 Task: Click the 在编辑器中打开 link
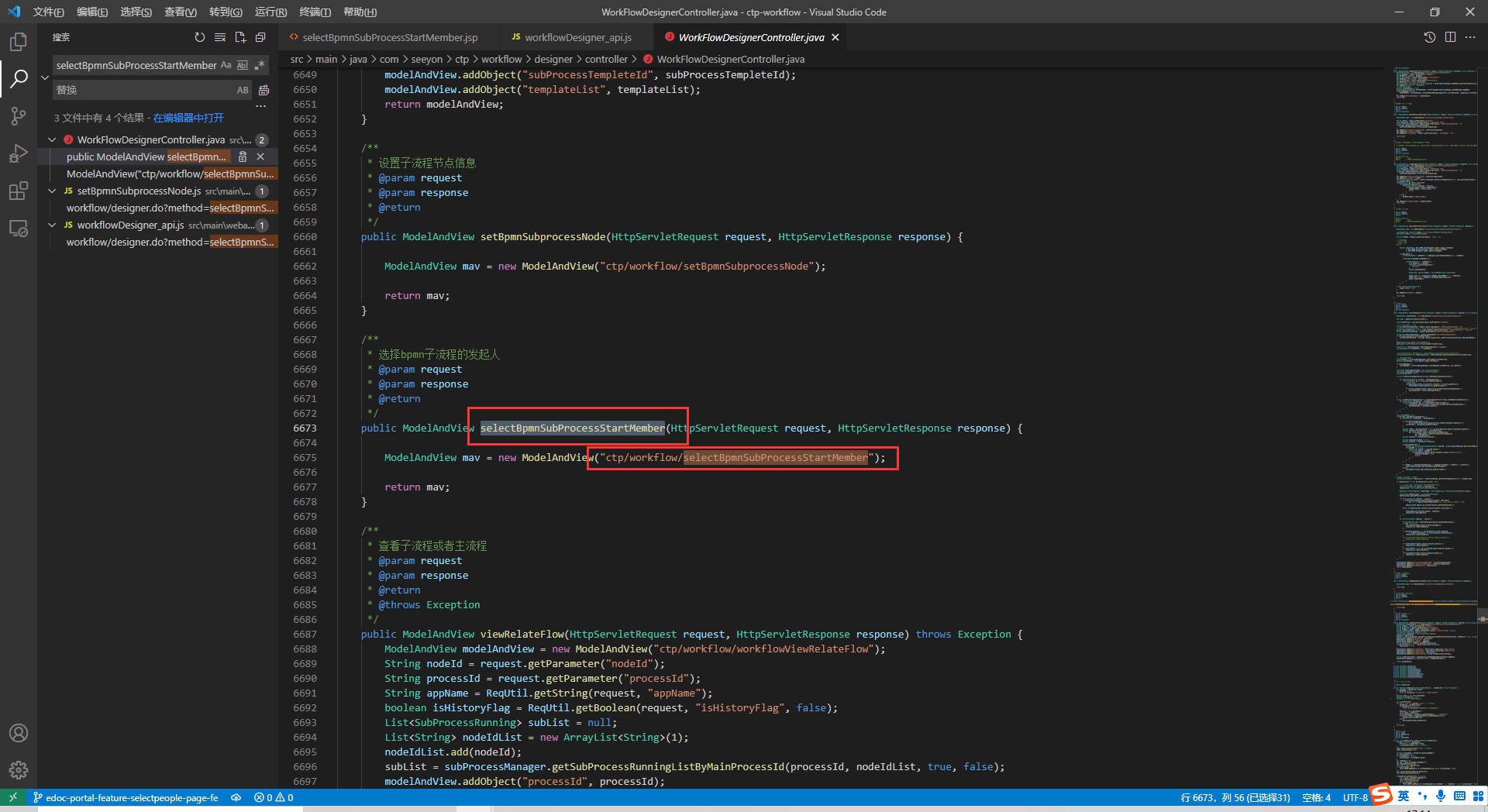click(x=188, y=118)
